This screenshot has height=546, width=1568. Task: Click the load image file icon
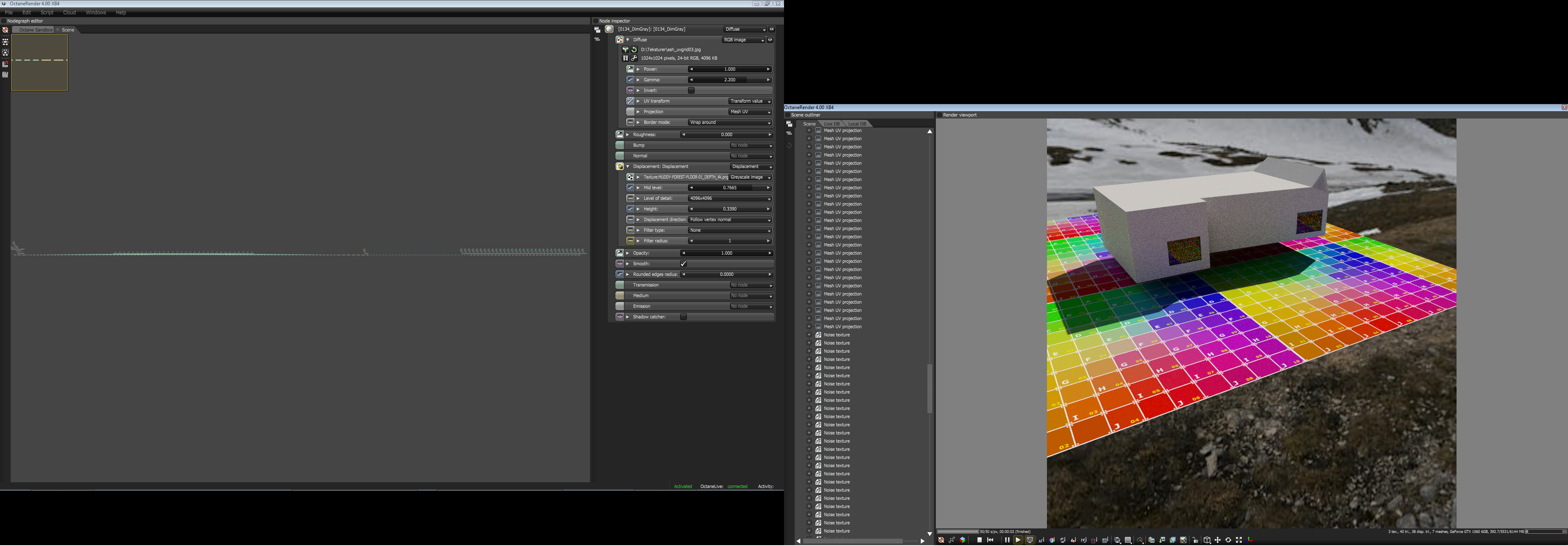625,49
